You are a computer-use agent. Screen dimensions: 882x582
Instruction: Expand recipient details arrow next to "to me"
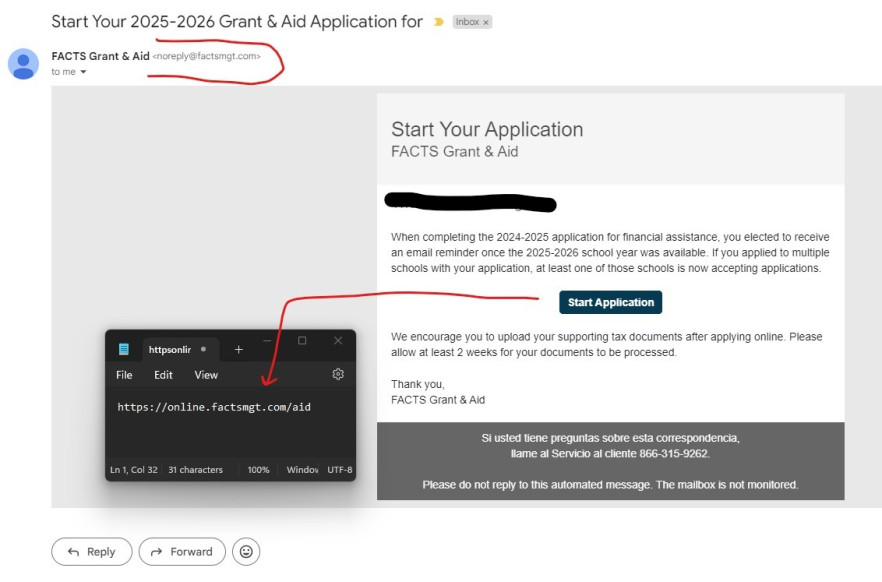pyautogui.click(x=83, y=72)
